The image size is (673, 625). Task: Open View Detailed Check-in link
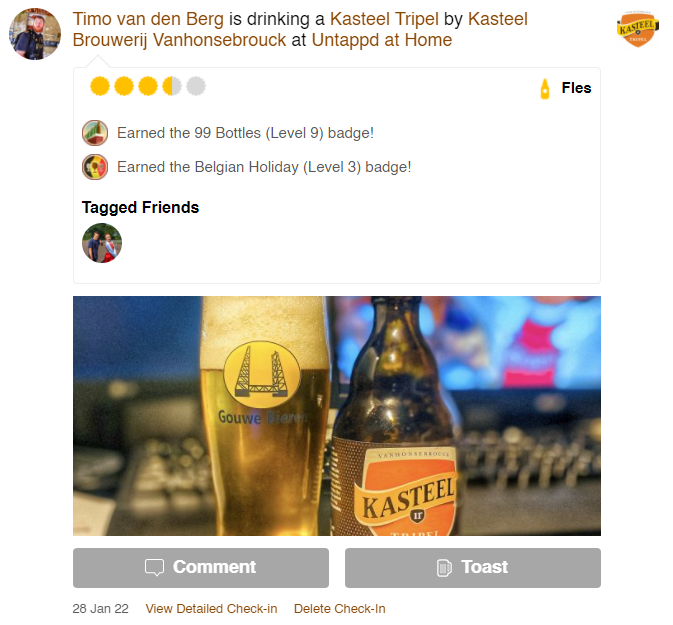tap(211, 608)
